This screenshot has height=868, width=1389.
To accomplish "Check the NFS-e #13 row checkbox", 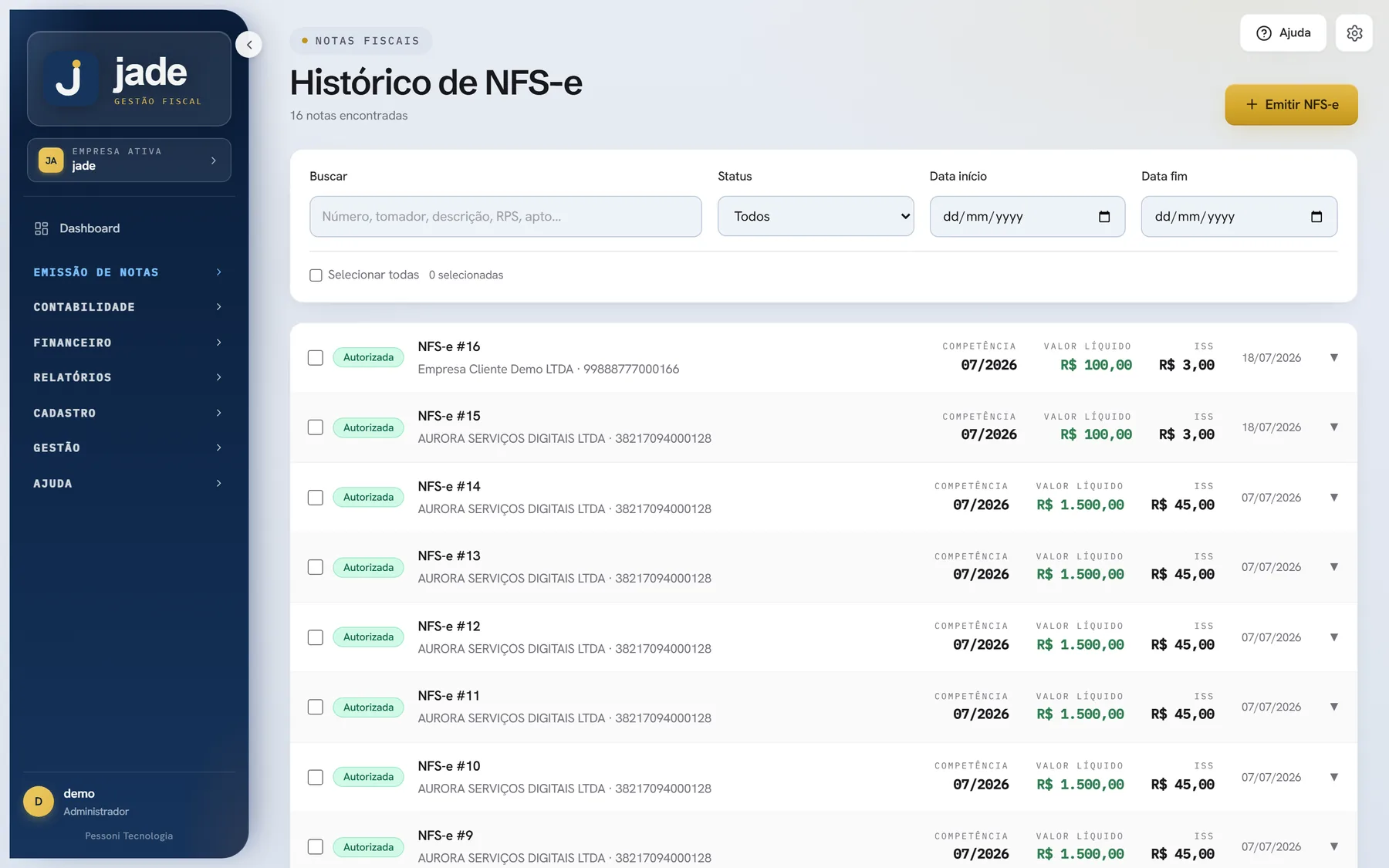I will (x=316, y=567).
